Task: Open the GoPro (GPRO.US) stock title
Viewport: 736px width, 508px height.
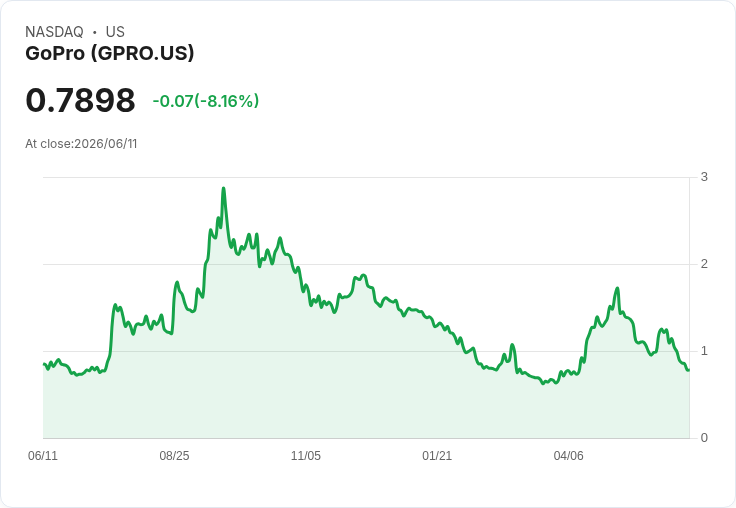Action: click(x=109, y=53)
